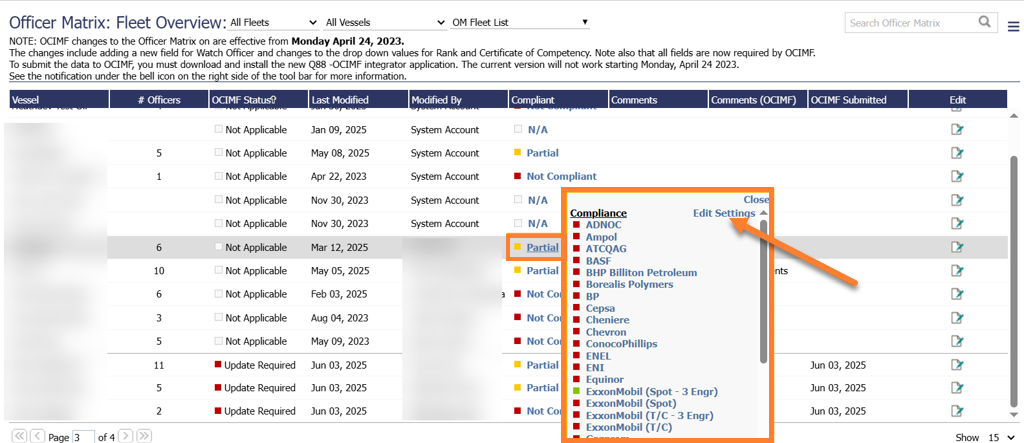
Task: Click edit icon for Mar 12, 2025 row
Action: pyautogui.click(x=957, y=247)
